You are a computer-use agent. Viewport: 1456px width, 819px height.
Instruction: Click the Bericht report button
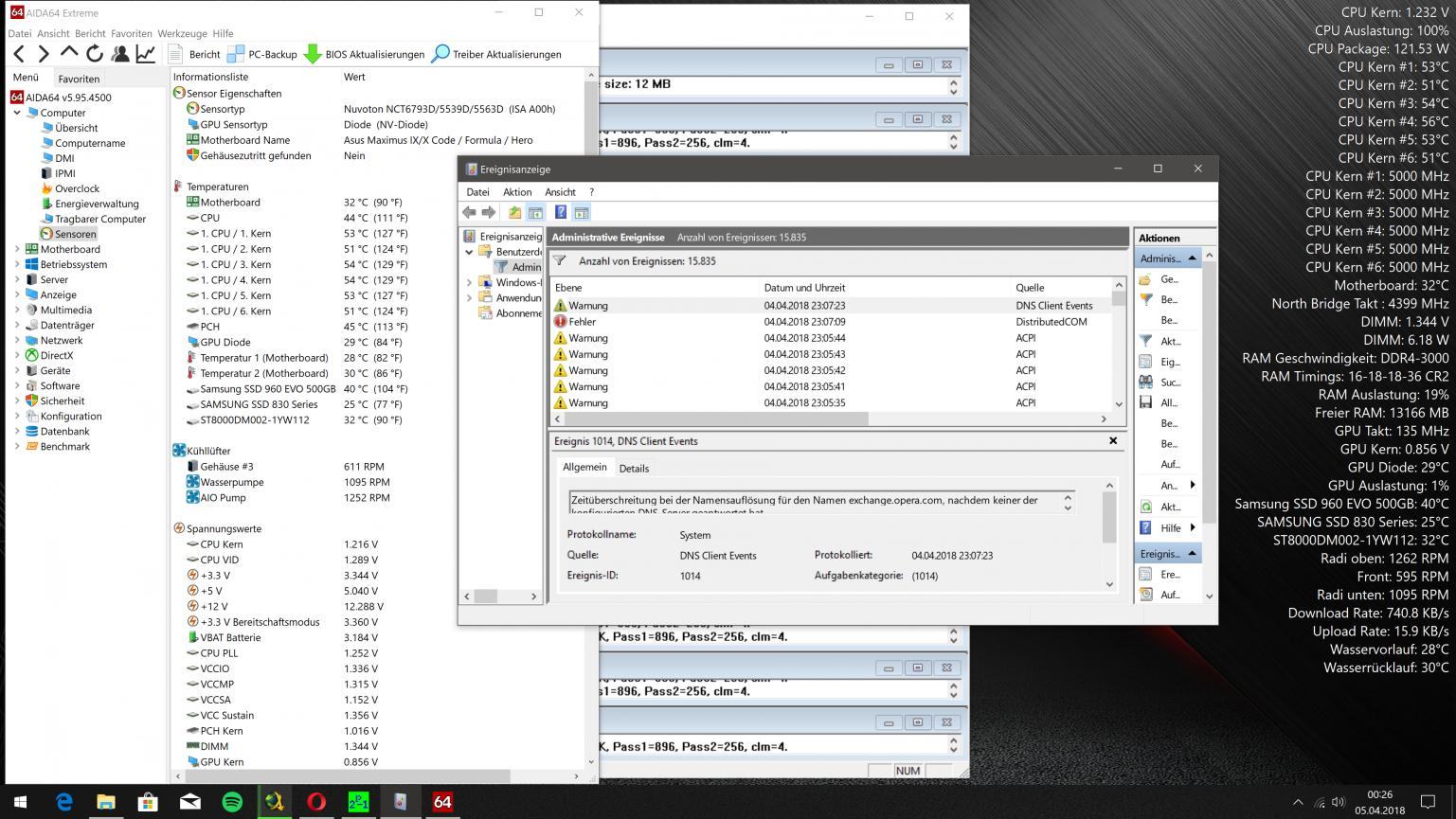pos(194,54)
